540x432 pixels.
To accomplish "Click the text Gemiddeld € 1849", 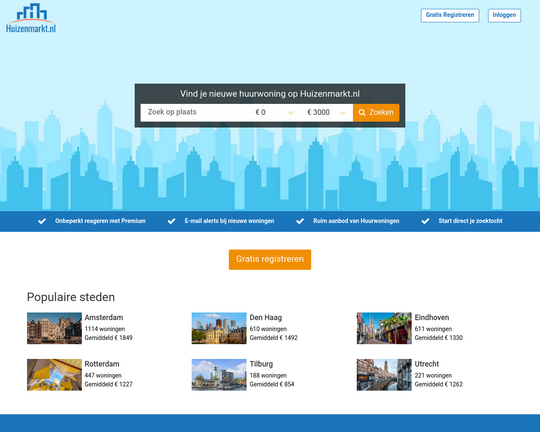I will click(x=108, y=338).
